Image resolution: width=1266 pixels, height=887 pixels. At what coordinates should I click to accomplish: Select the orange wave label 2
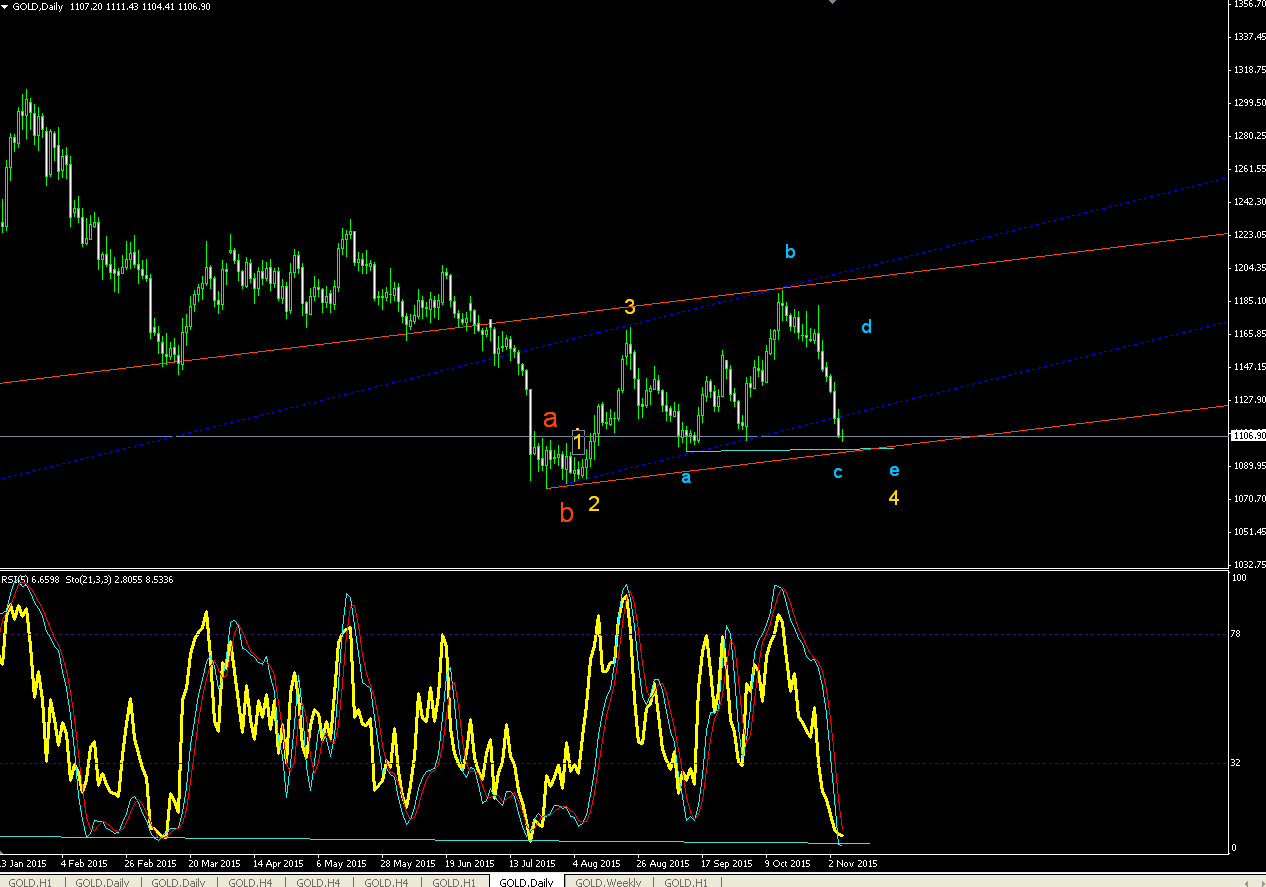[x=594, y=504]
